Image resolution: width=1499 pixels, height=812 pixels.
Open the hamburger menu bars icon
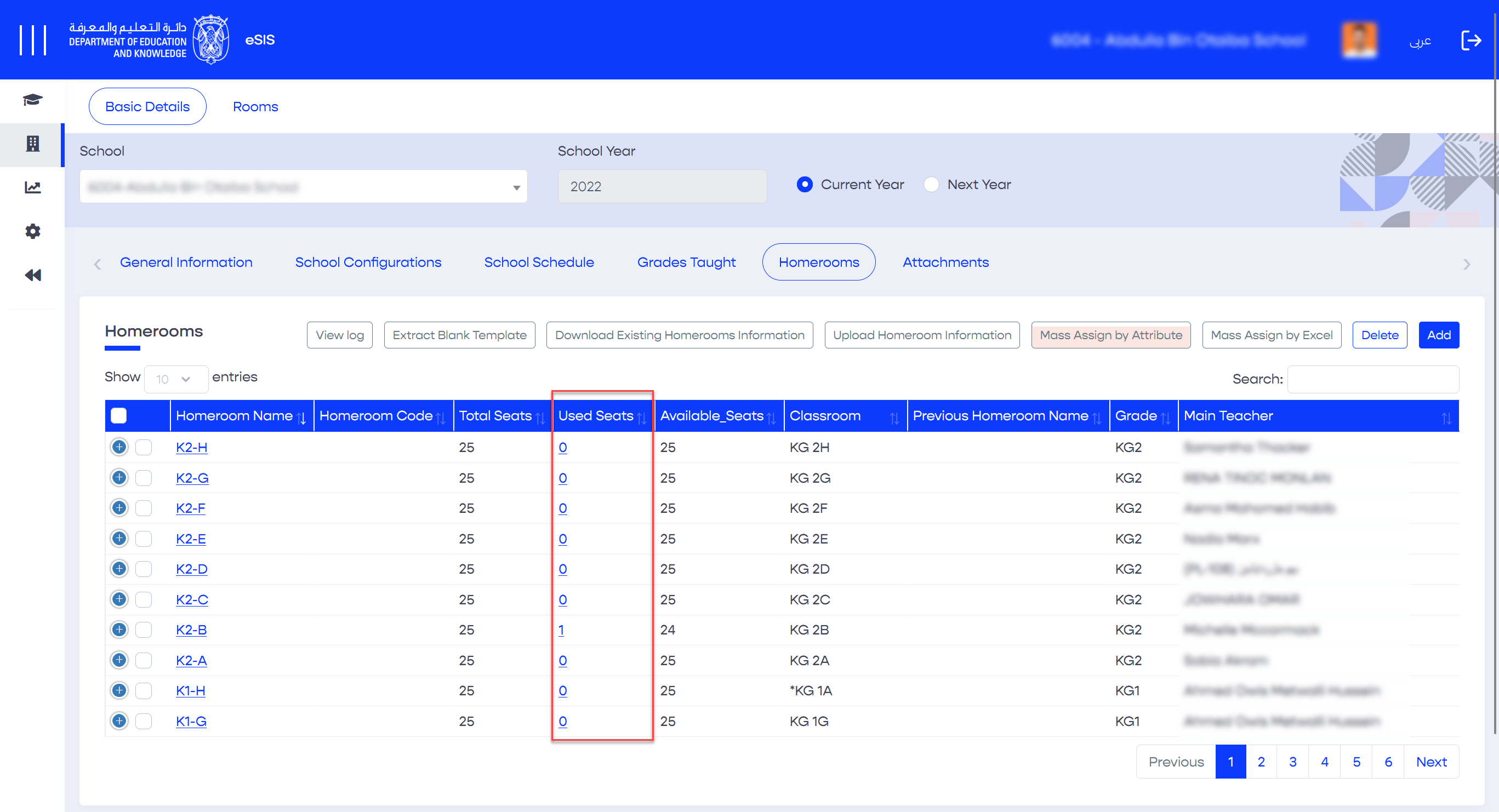click(32, 39)
